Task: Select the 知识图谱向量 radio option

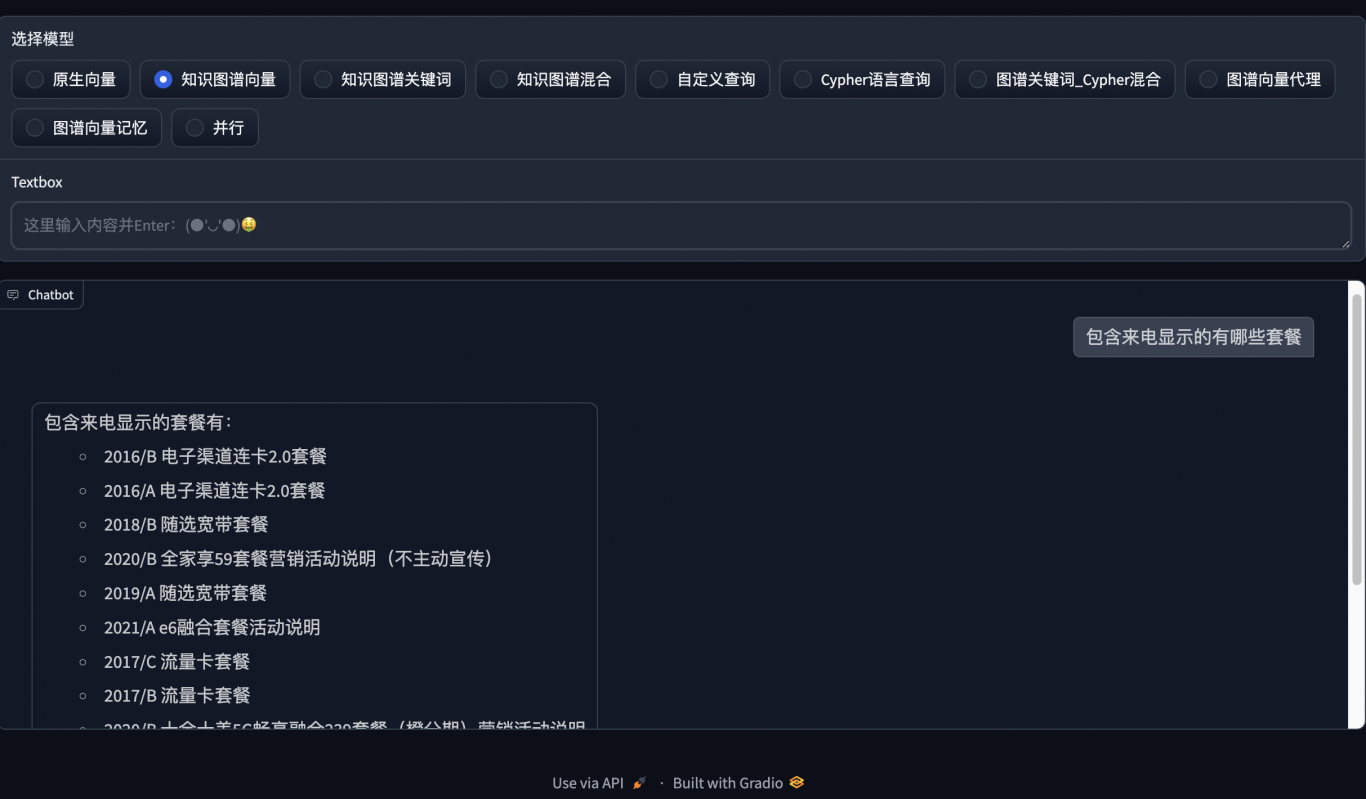Action: (215, 79)
